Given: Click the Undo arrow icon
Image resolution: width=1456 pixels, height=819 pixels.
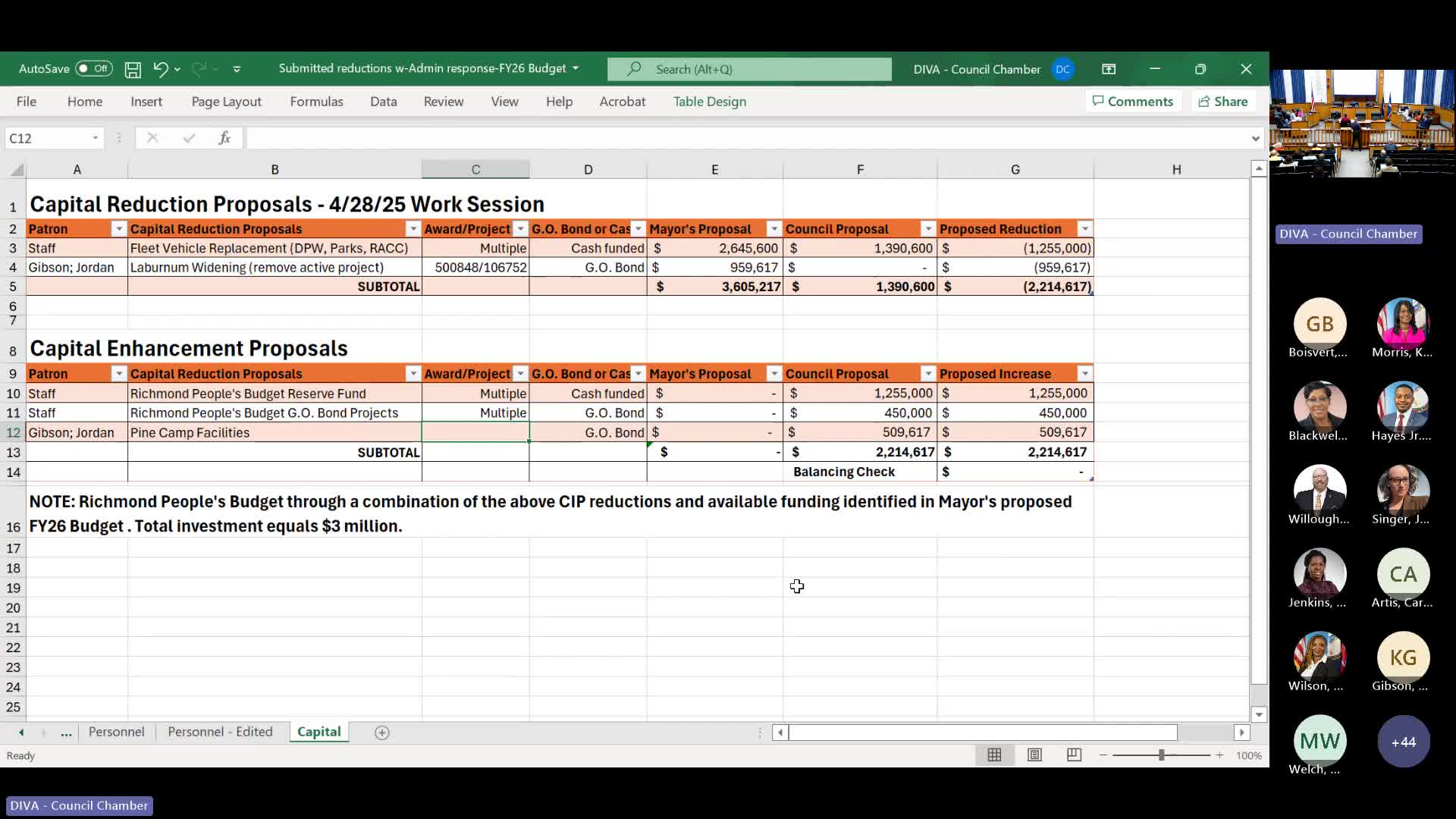Looking at the screenshot, I should [160, 69].
